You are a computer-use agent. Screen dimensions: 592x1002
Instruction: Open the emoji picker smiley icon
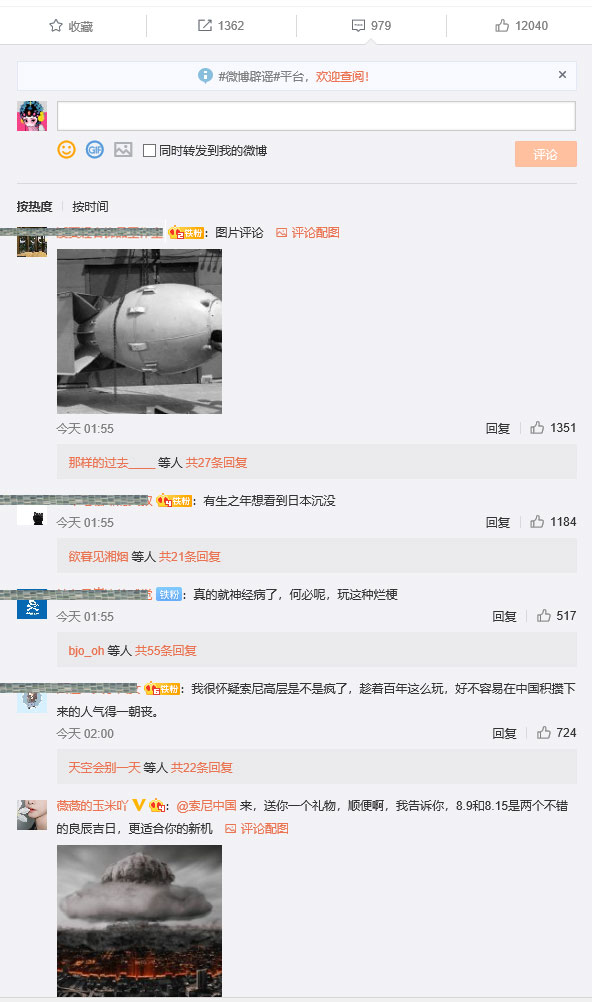66,150
